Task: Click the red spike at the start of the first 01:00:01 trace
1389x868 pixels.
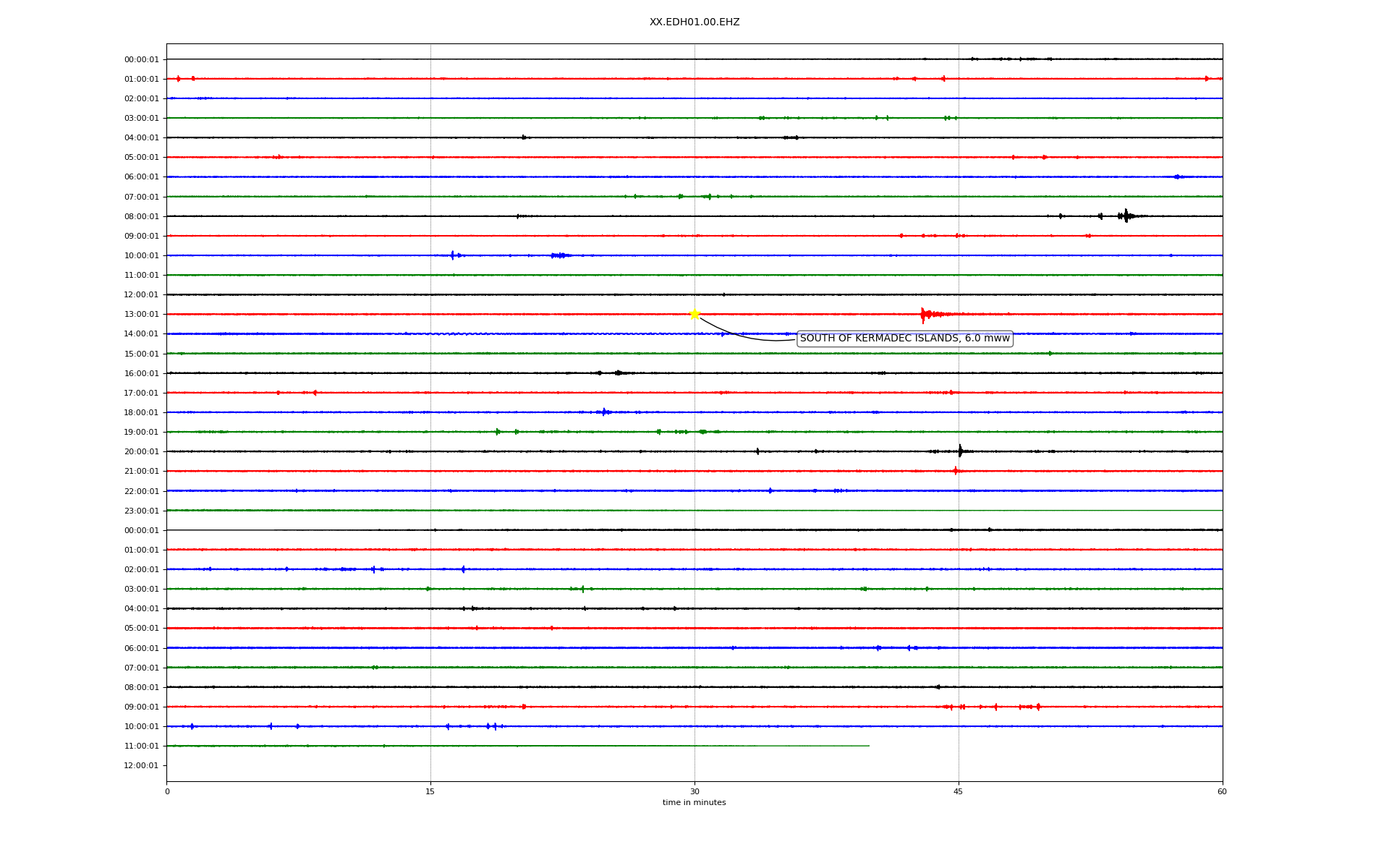Action: pyautogui.click(x=178, y=78)
